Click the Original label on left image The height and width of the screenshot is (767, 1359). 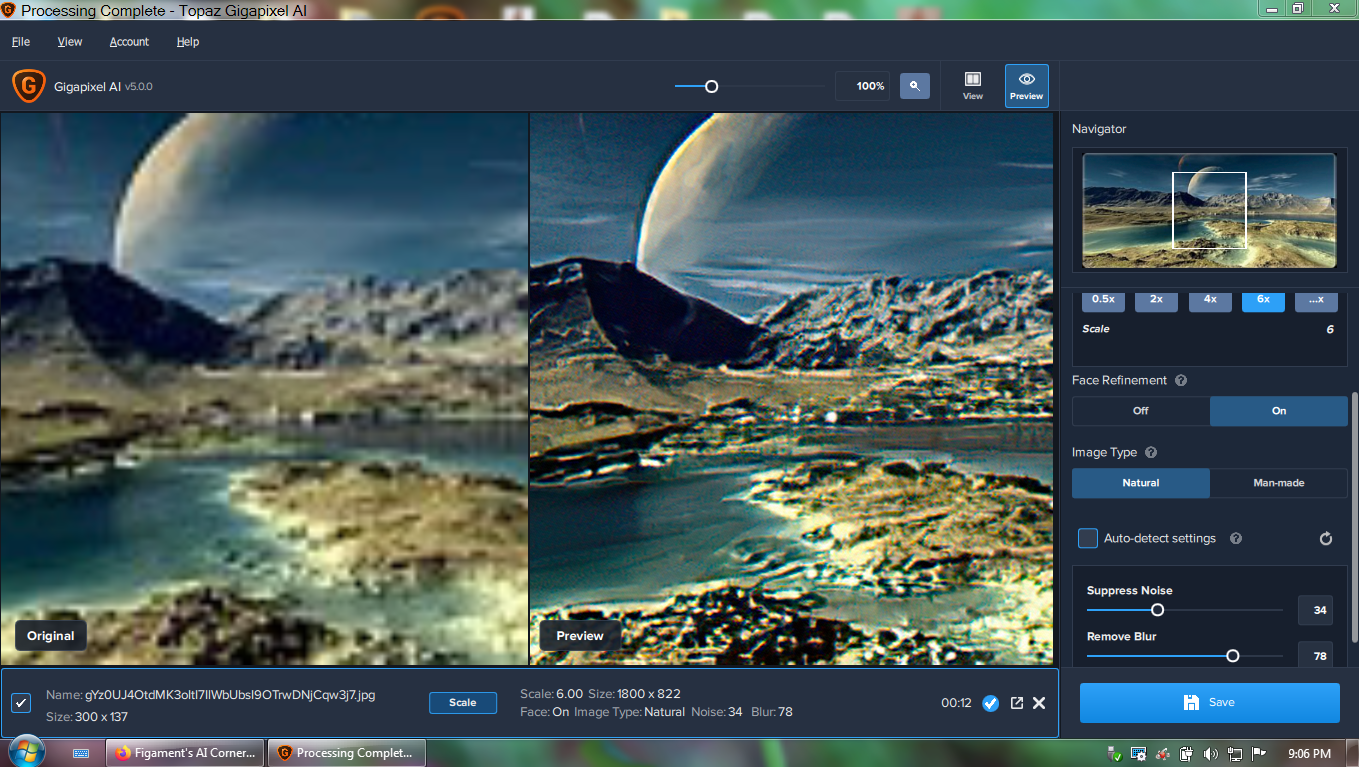pos(51,636)
